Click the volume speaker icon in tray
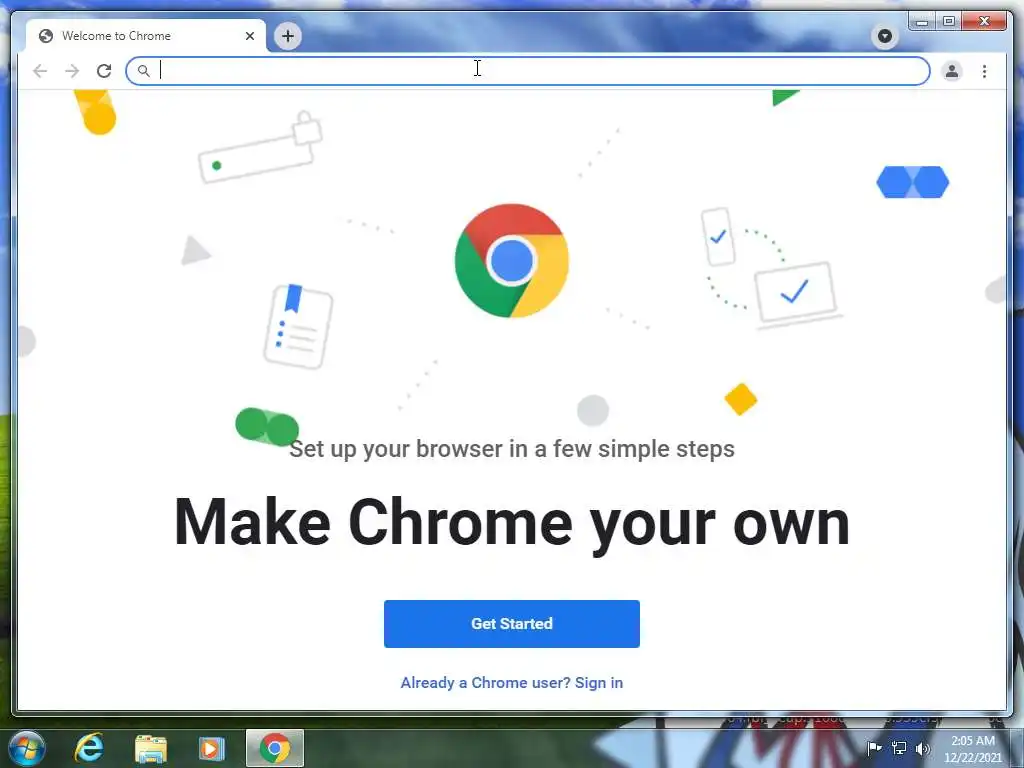The height and width of the screenshot is (768, 1024). (x=922, y=748)
